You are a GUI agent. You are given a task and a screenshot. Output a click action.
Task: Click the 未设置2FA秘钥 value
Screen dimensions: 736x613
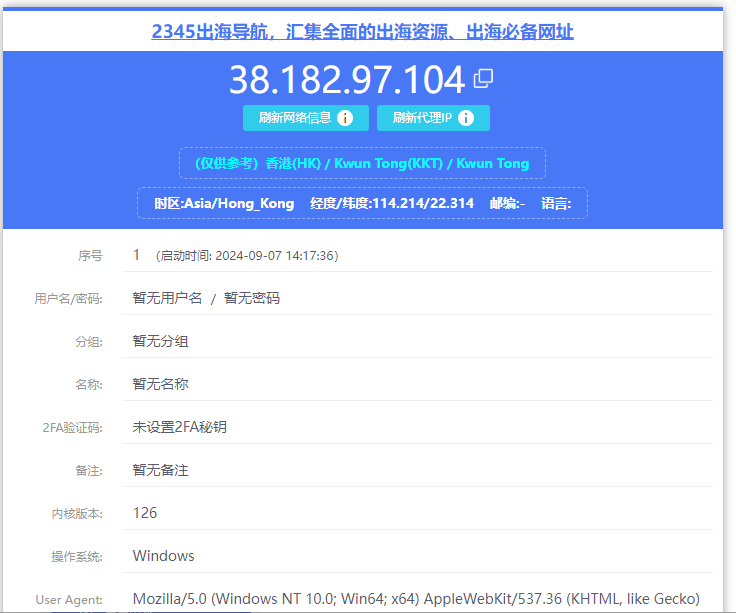point(179,427)
